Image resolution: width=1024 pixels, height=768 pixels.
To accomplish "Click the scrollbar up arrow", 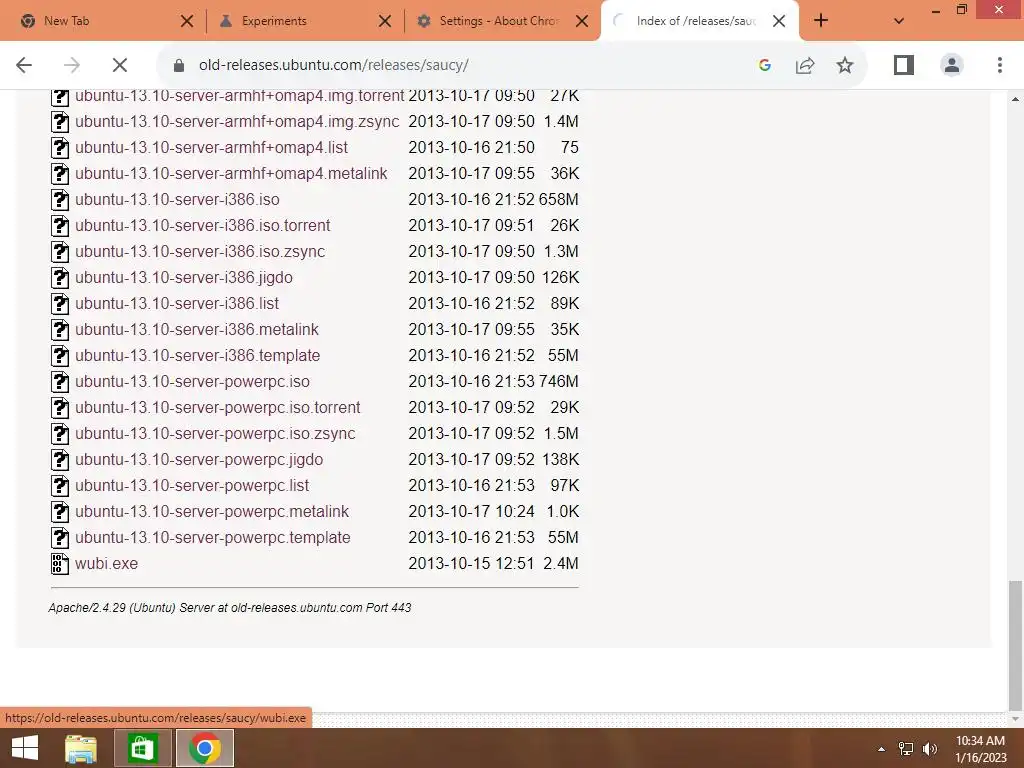I will click(x=1015, y=99).
